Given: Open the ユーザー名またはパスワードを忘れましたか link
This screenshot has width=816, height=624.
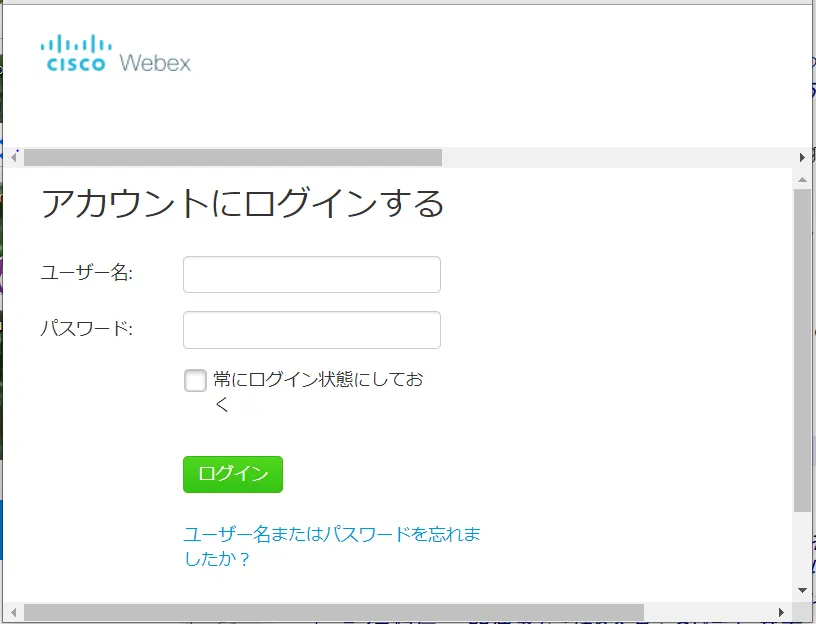Looking at the screenshot, I should tap(330, 533).
